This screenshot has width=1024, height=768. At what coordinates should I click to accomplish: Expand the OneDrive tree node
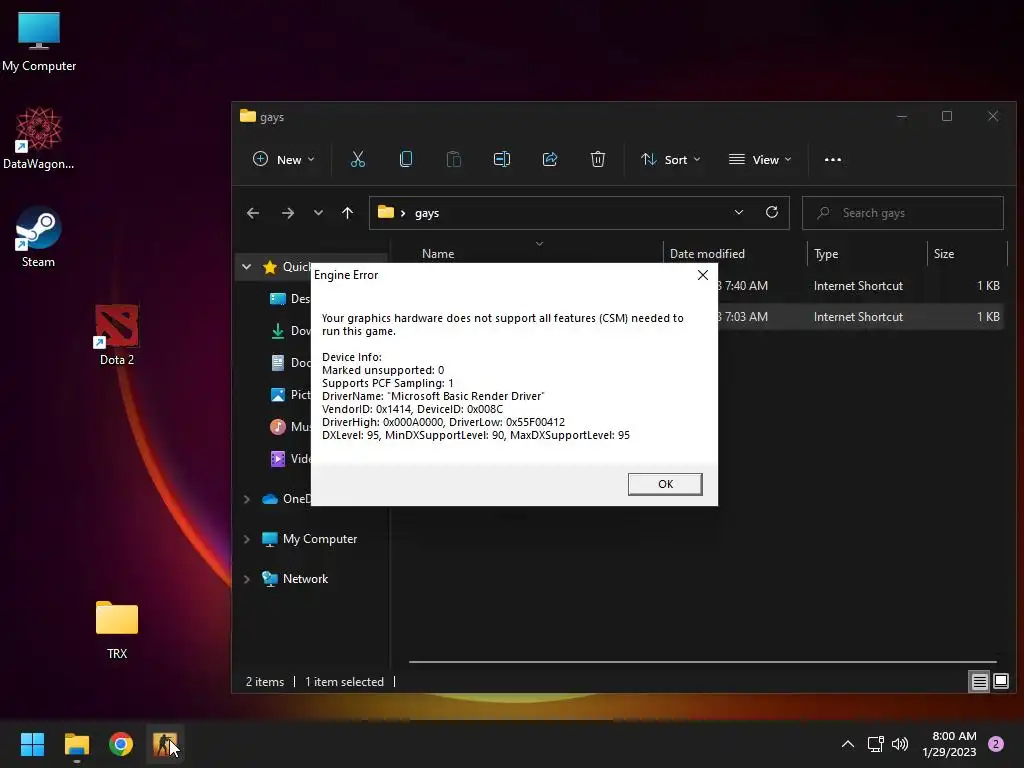[x=246, y=499]
